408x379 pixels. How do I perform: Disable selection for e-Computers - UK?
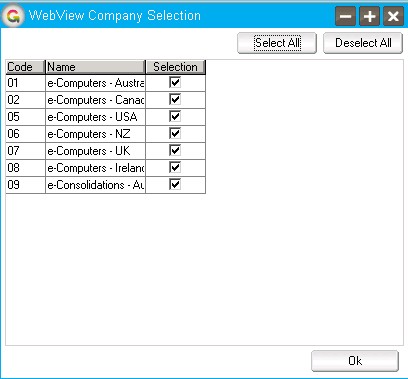[175, 150]
